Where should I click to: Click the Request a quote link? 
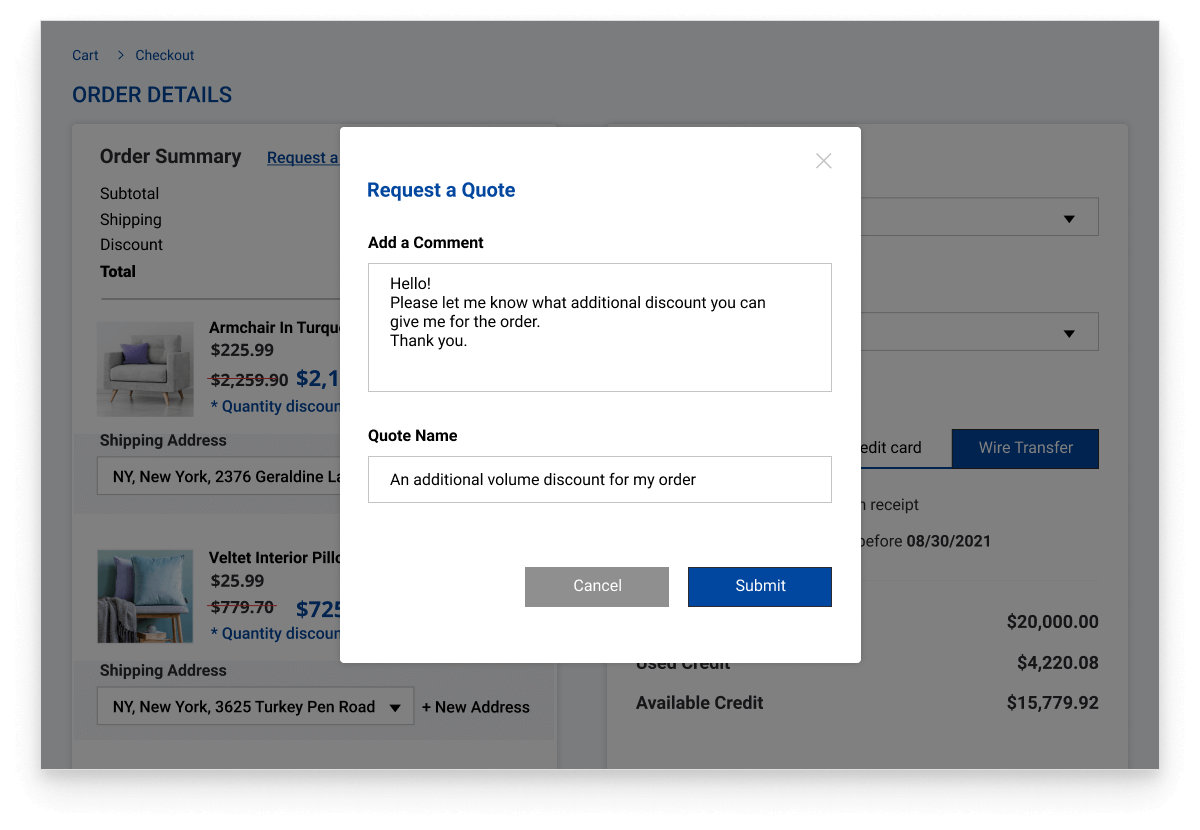[x=302, y=158]
